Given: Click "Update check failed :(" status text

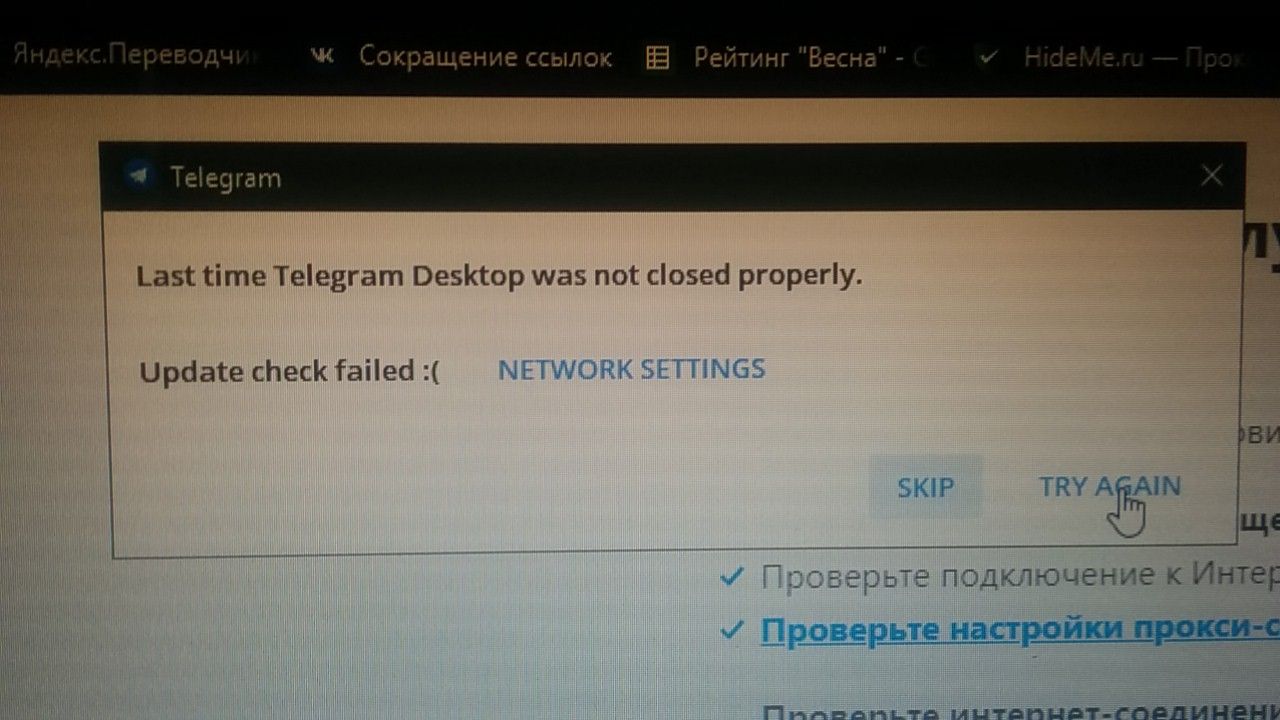Looking at the screenshot, I should pos(289,372).
